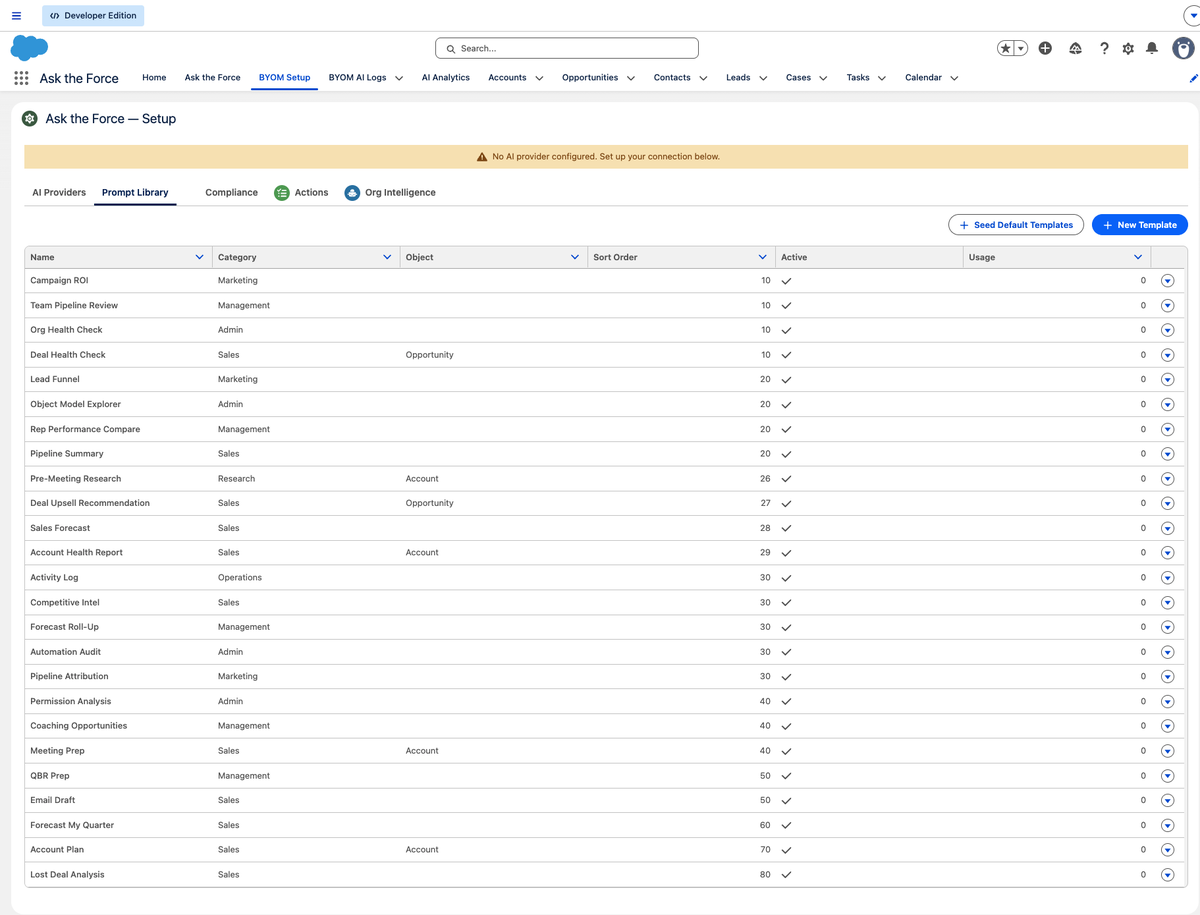The image size is (1200, 915).
Task: Open the App Launcher grid icon
Action: pyautogui.click(x=21, y=78)
